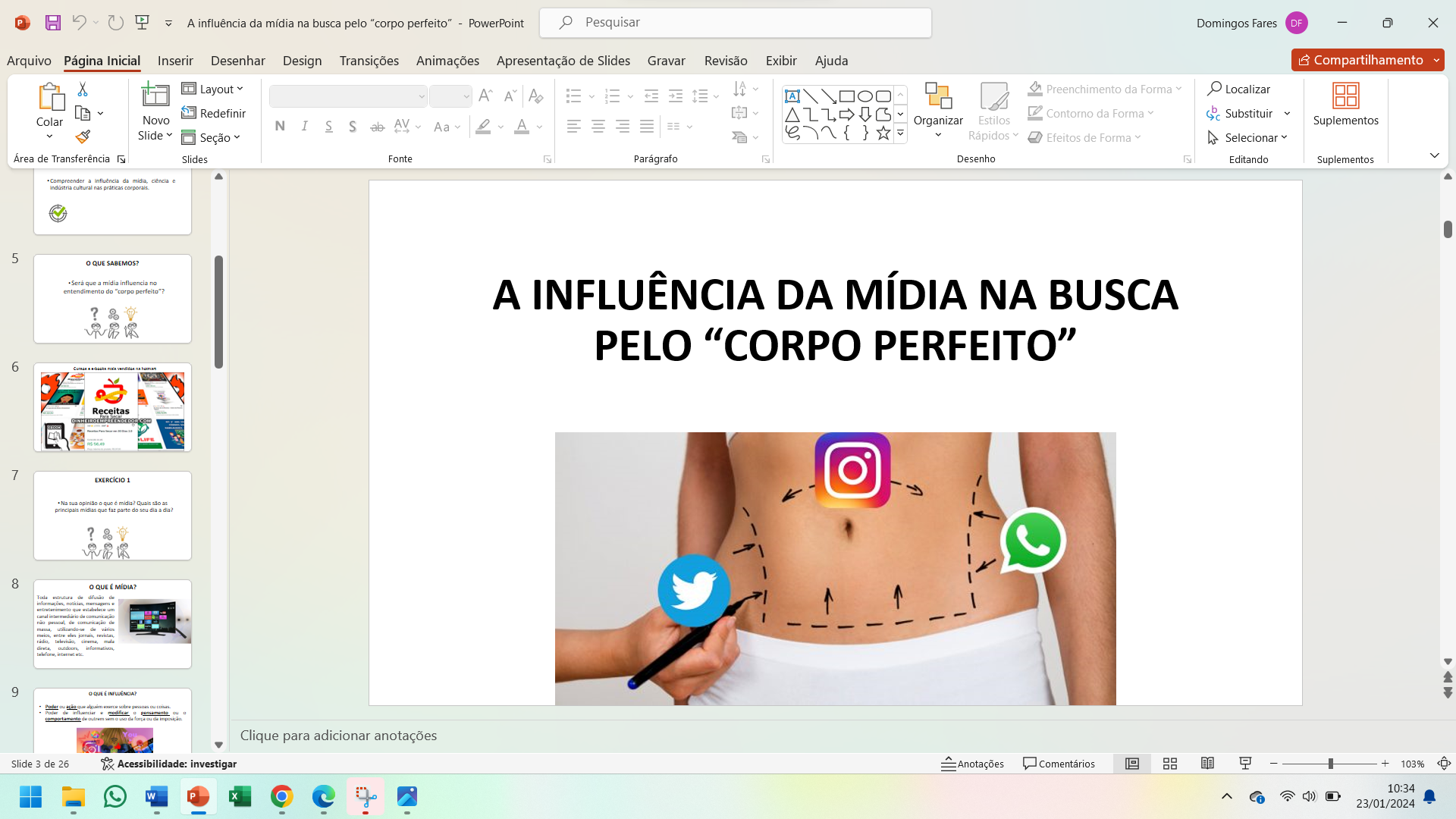Open the Seção dropdown menu
This screenshot has width=1456, height=819.
pyautogui.click(x=212, y=137)
